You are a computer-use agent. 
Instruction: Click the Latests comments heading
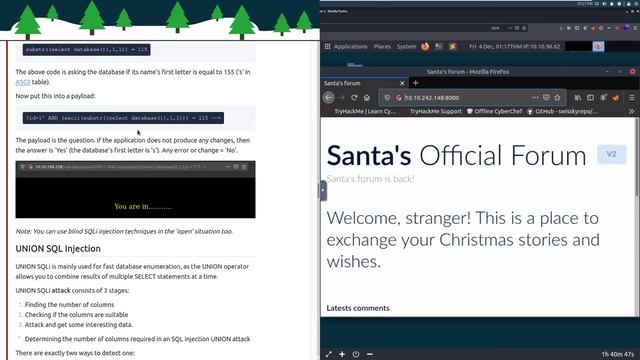(358, 308)
